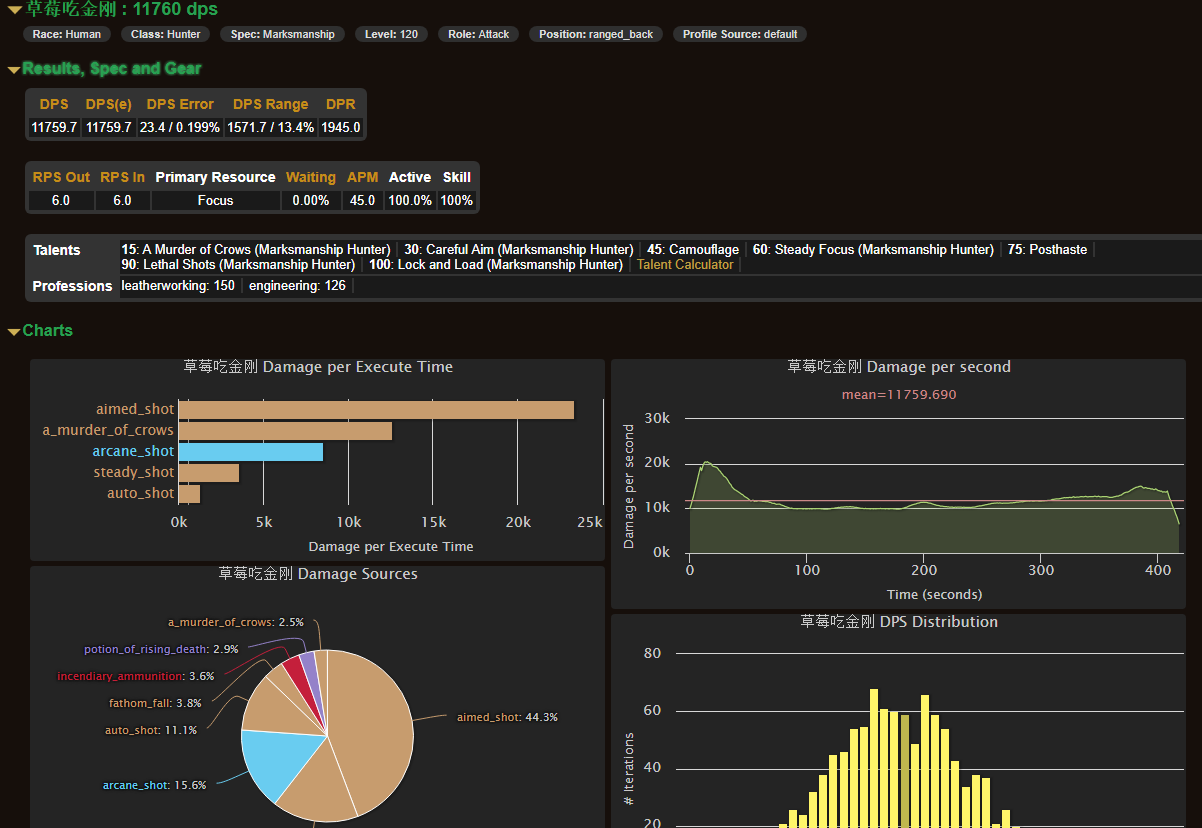Viewport: 1202px width, 828px height.
Task: Click the DPS Error column header
Action: click(x=180, y=104)
